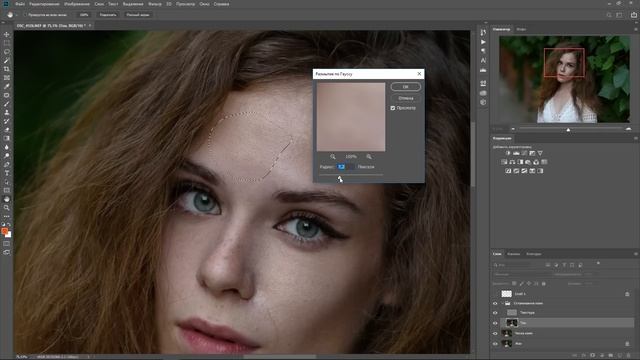
Task: Create a new layer in Layers panel
Action: click(x=619, y=355)
